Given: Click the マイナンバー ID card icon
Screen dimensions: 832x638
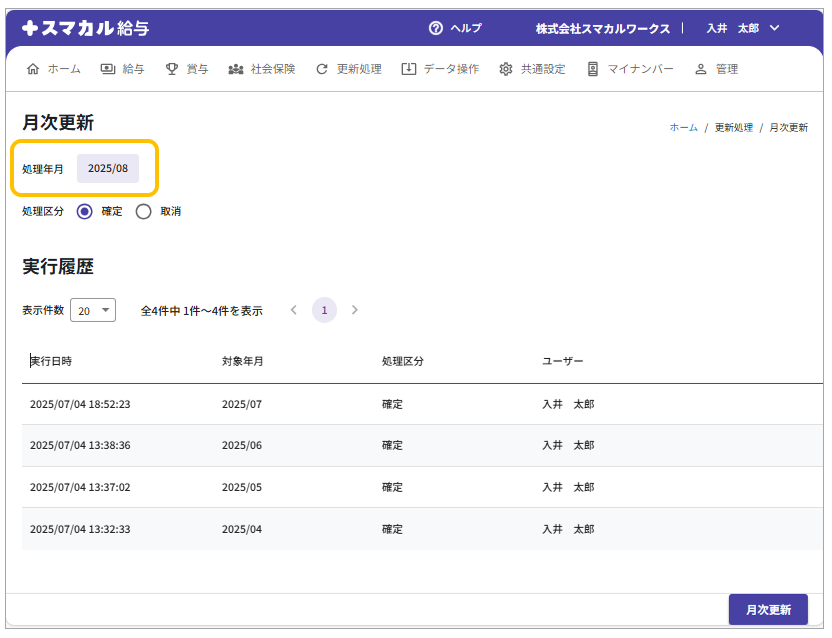Looking at the screenshot, I should click(593, 69).
